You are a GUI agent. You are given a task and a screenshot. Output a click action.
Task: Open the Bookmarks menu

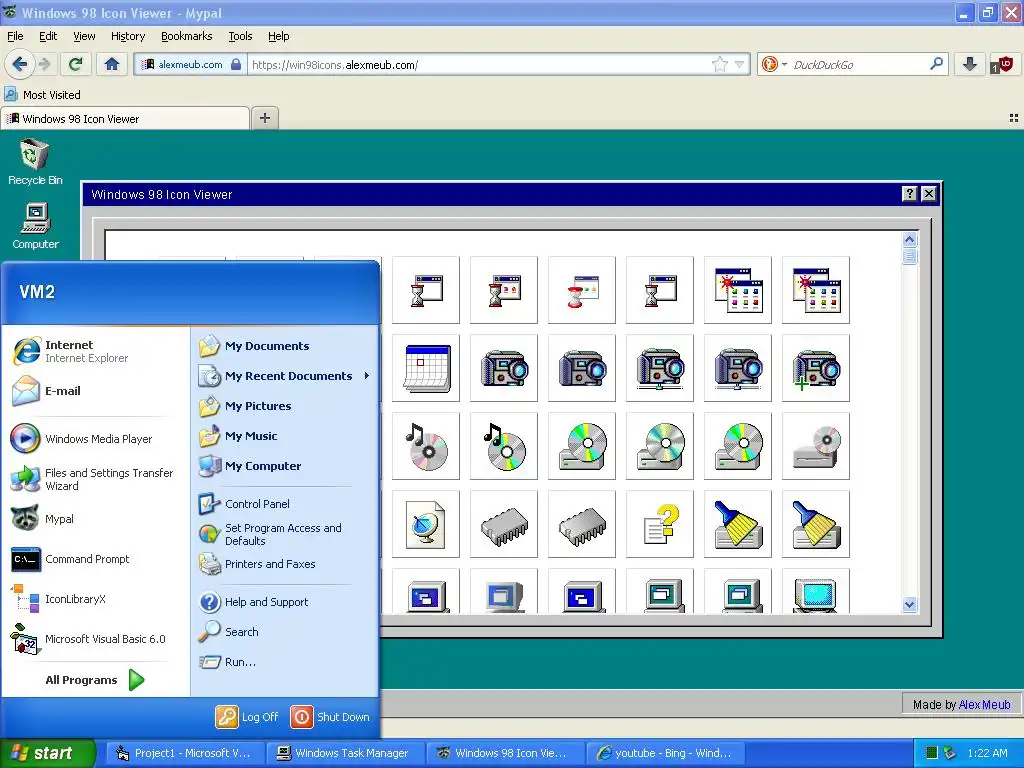pyautogui.click(x=186, y=36)
